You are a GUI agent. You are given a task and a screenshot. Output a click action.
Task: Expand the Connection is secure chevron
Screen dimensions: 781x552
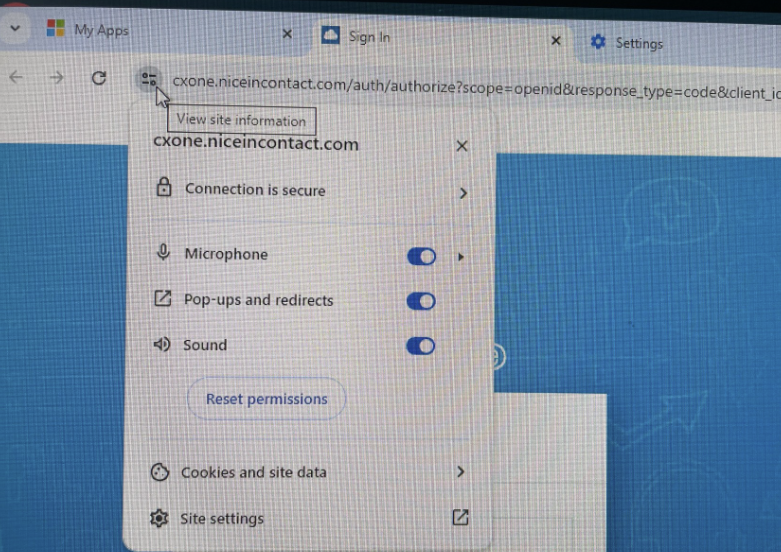[463, 193]
